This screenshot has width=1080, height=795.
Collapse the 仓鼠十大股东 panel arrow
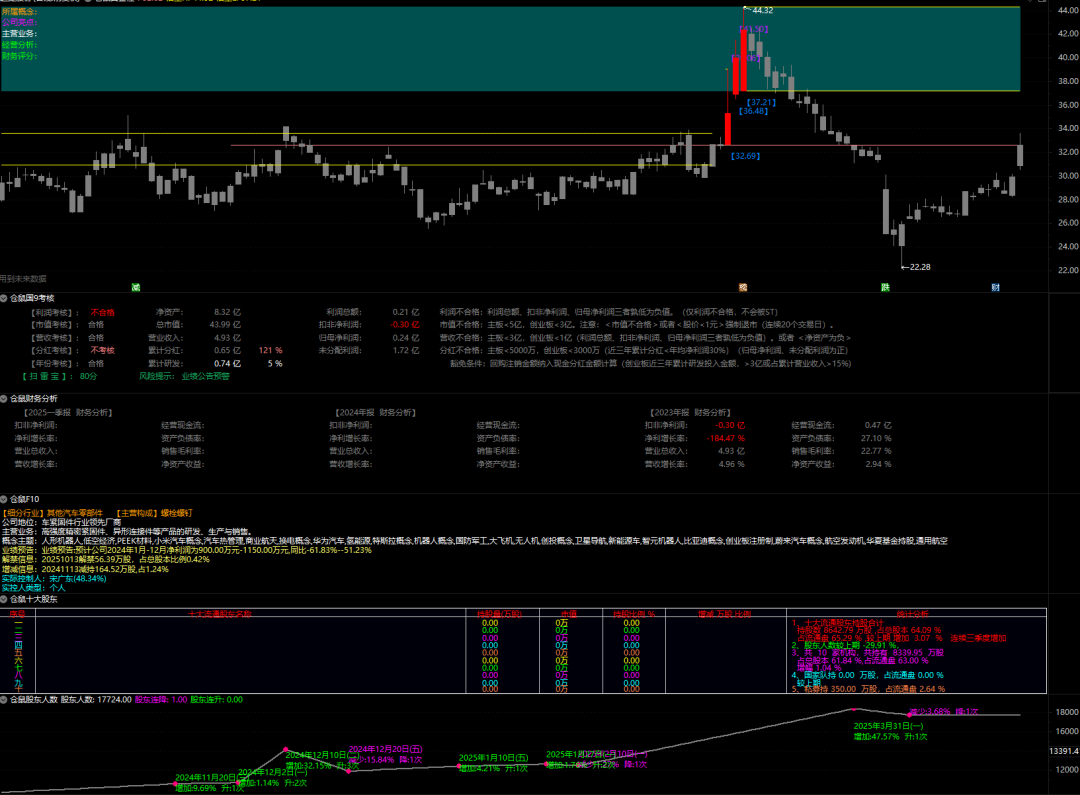3,599
